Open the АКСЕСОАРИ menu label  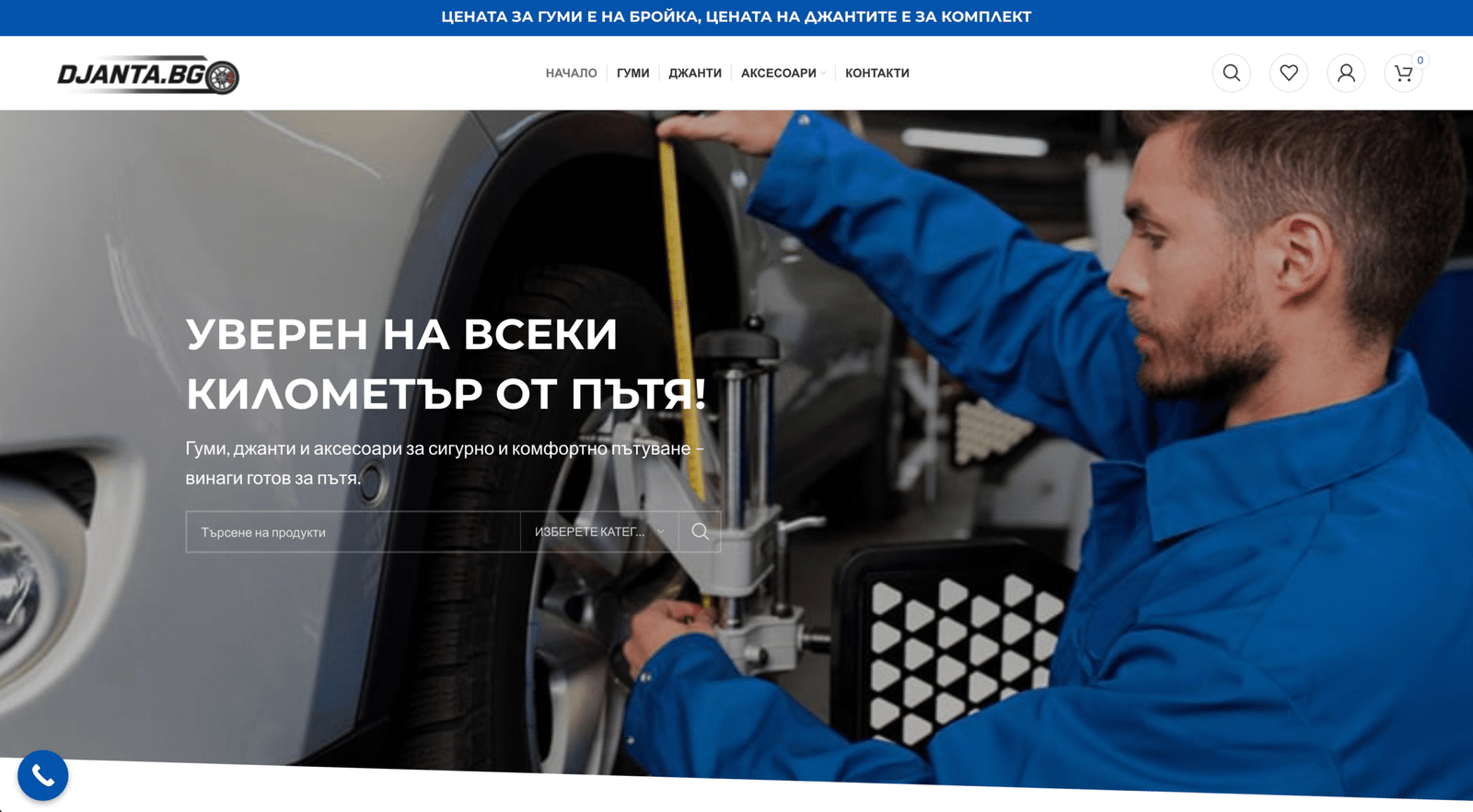tap(778, 73)
